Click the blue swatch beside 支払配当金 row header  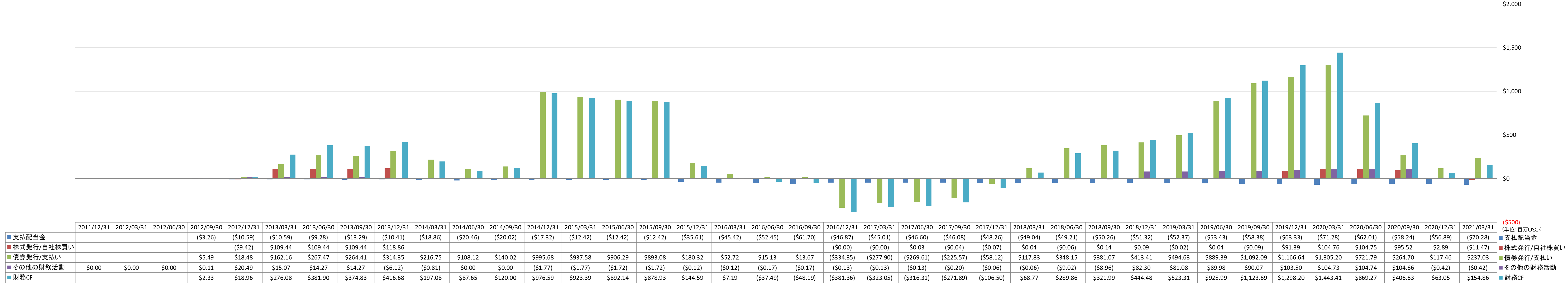[9, 237]
